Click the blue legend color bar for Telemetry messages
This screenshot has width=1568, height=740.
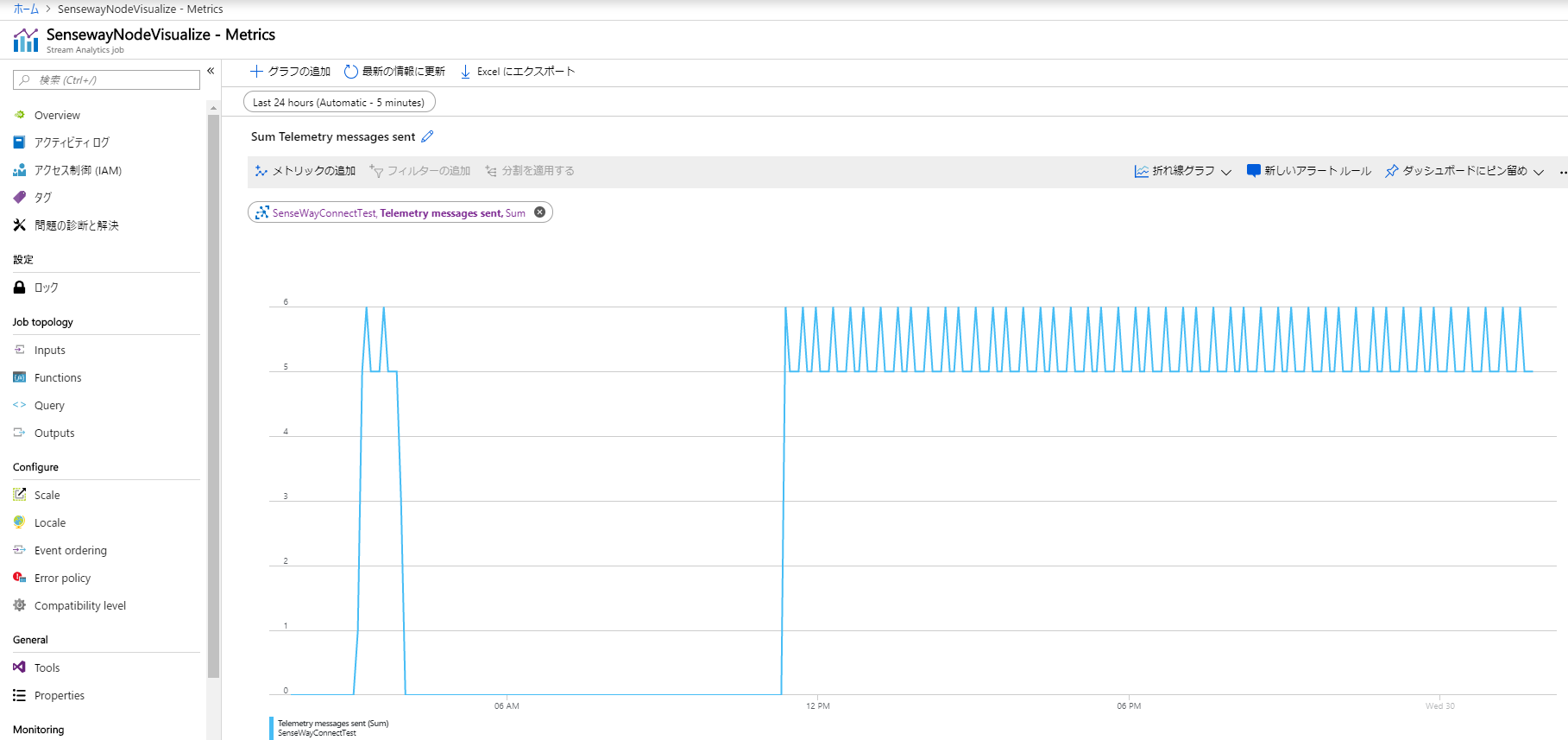pyautogui.click(x=271, y=728)
